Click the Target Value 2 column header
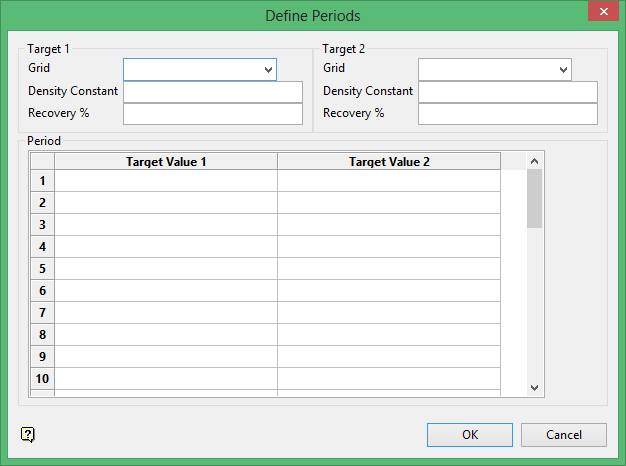The height and width of the screenshot is (466, 626). tap(389, 161)
